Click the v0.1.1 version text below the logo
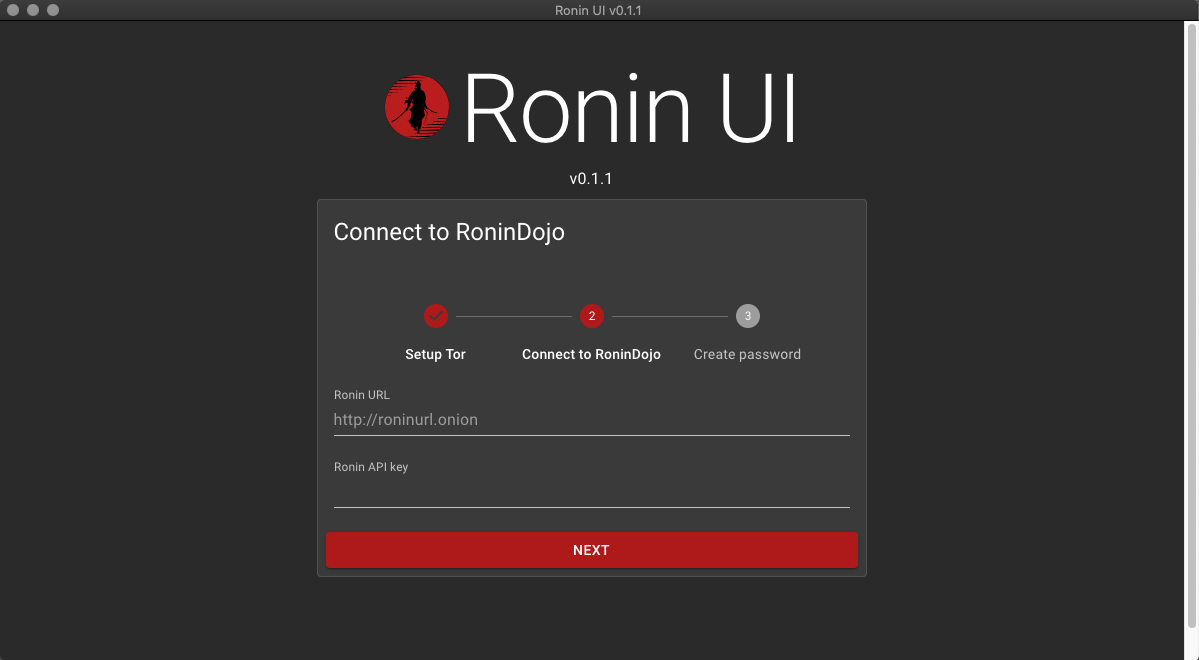Screen dimensions: 1199x660 [591, 178]
